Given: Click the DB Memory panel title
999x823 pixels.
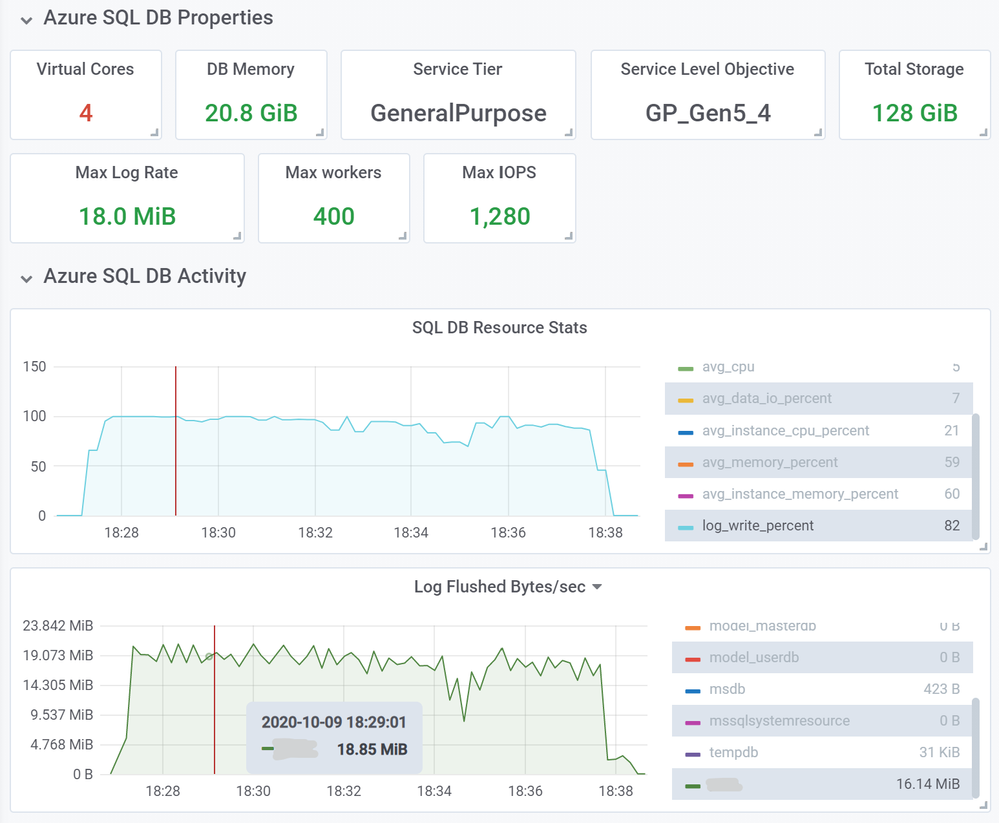Looking at the screenshot, I should tap(250, 69).
